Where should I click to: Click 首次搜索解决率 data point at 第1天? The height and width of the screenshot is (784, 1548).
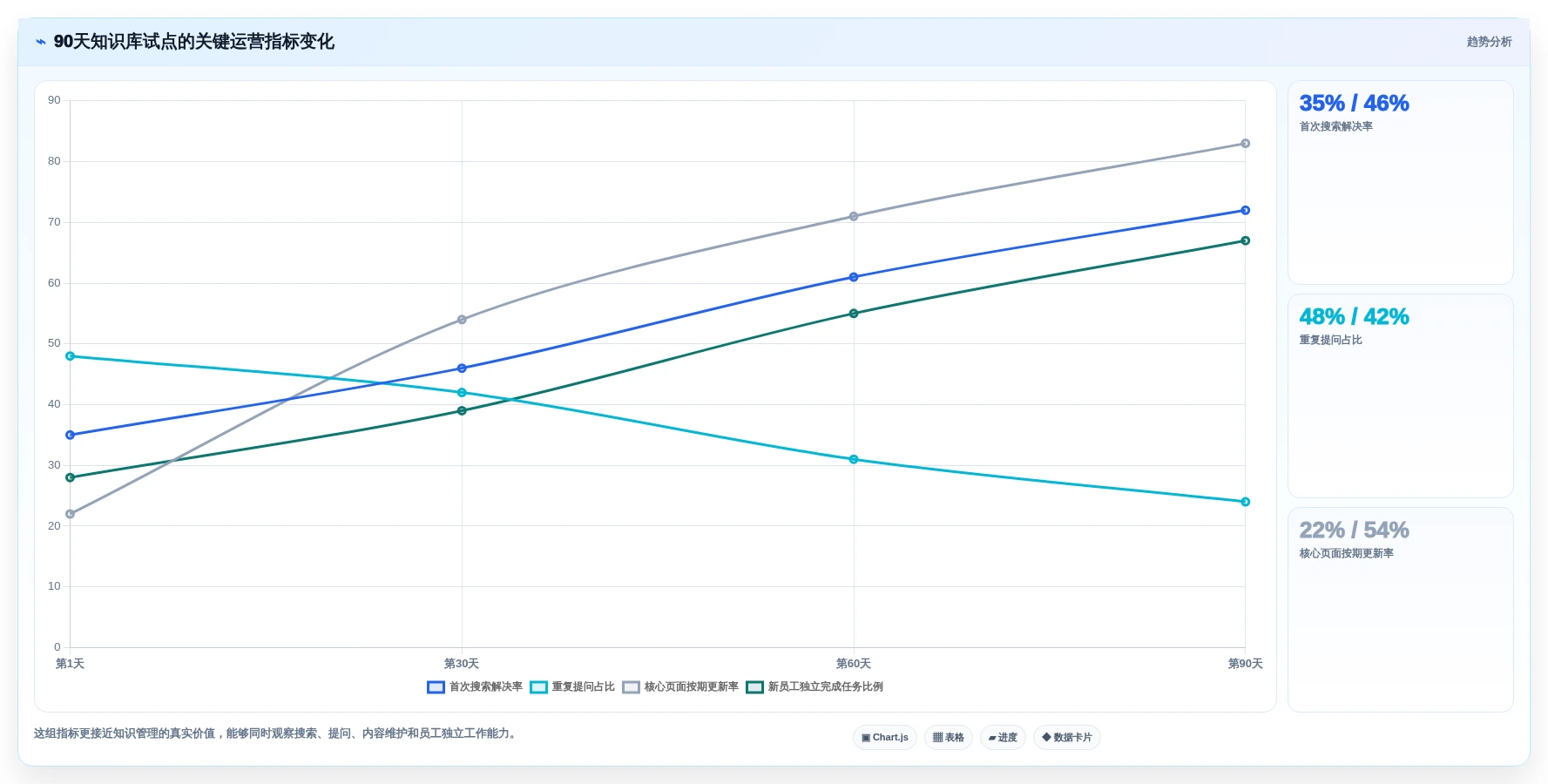coord(71,435)
